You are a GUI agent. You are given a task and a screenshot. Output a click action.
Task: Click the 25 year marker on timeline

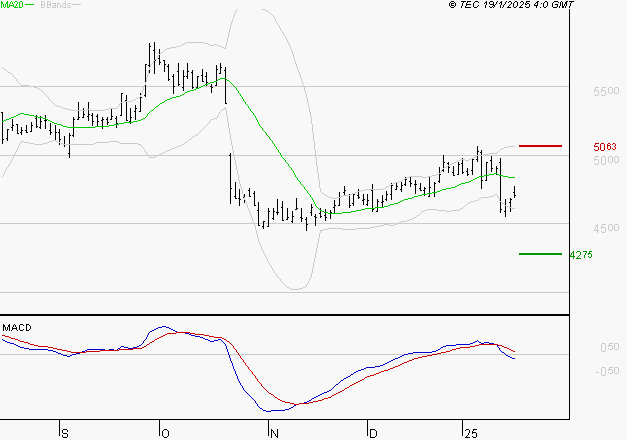pos(471,434)
